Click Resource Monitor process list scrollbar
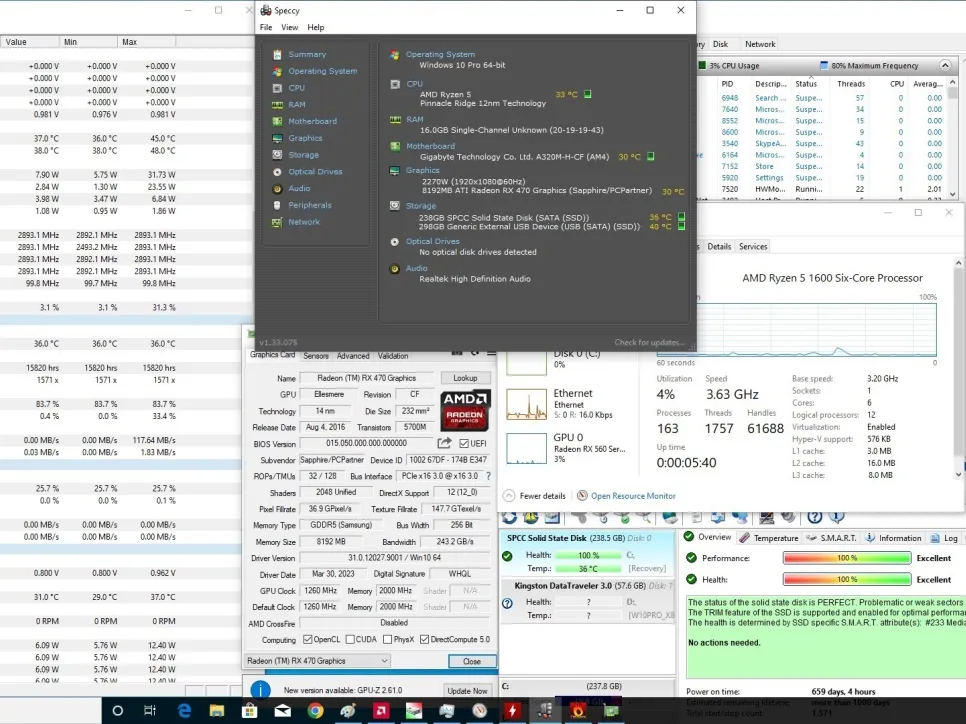The height and width of the screenshot is (724, 966). click(953, 139)
